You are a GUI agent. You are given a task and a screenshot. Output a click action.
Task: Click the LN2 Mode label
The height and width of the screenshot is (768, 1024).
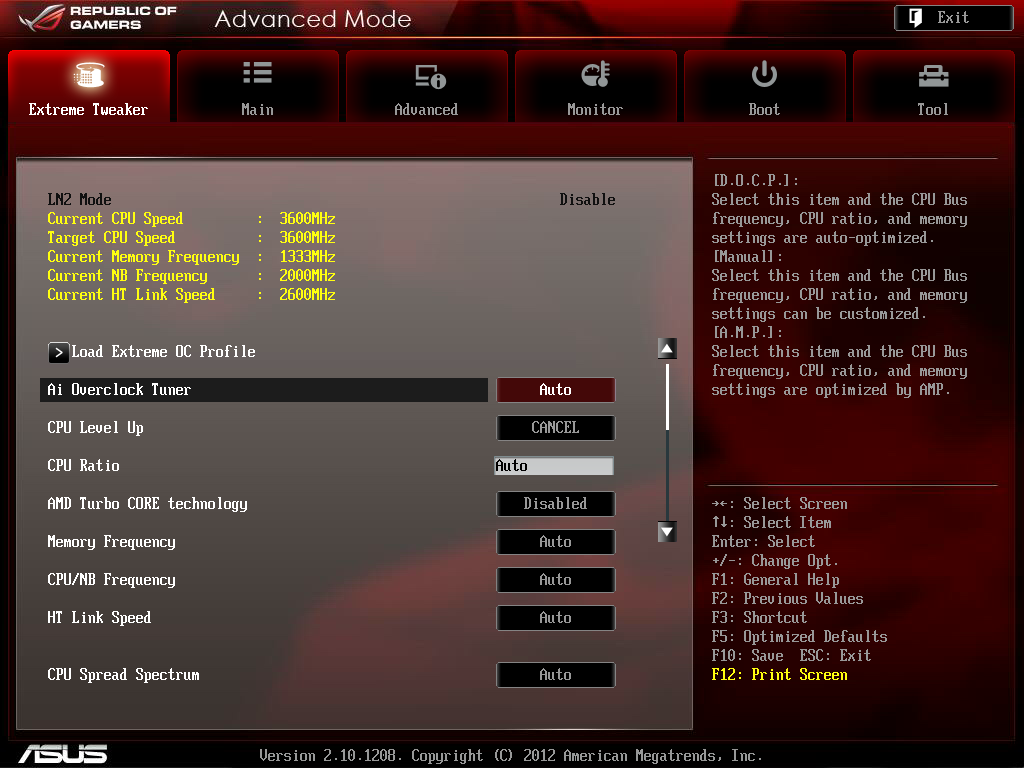pos(80,200)
